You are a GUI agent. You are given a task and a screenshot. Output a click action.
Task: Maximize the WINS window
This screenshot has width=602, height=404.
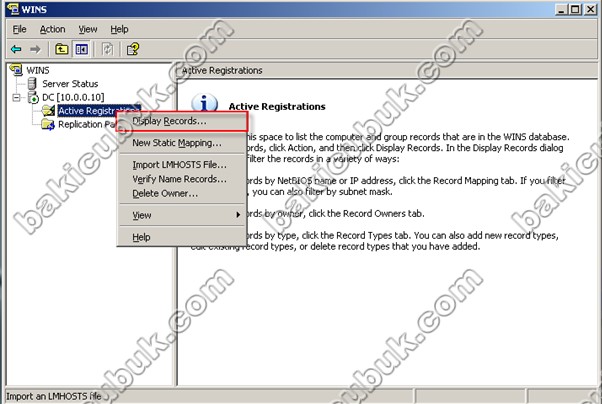[575, 9]
